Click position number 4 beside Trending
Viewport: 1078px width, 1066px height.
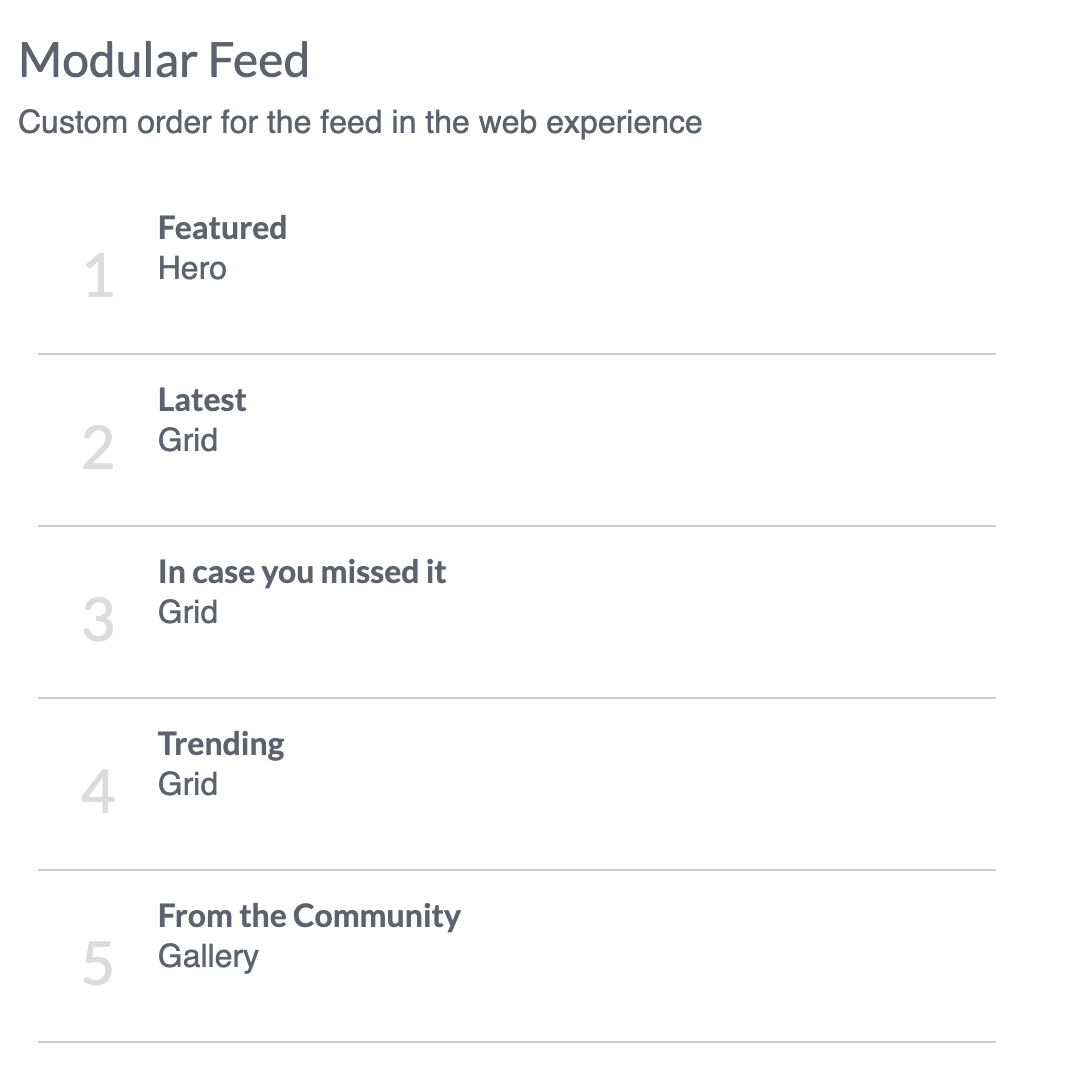98,793
